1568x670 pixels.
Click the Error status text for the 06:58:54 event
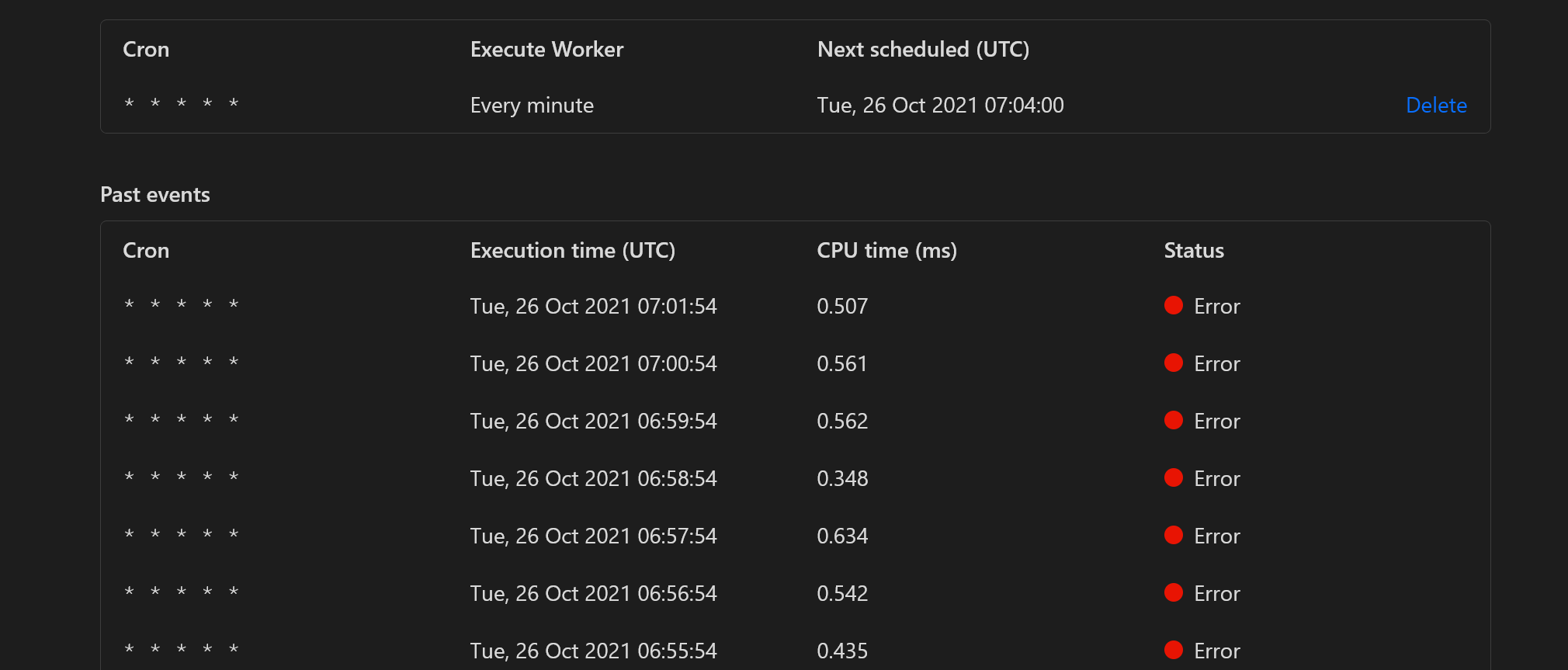click(x=1216, y=478)
